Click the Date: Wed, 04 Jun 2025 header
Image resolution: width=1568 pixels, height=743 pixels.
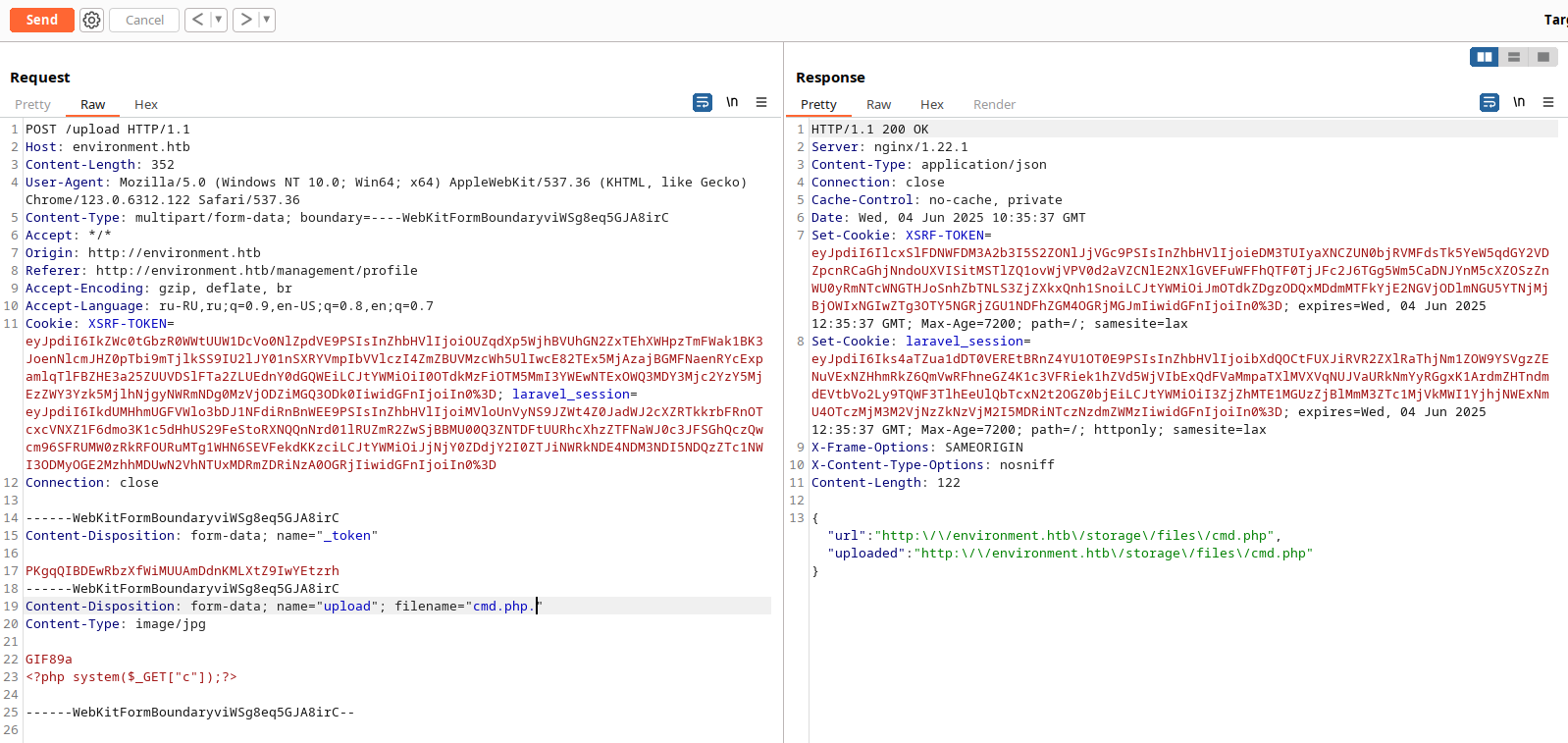949,218
